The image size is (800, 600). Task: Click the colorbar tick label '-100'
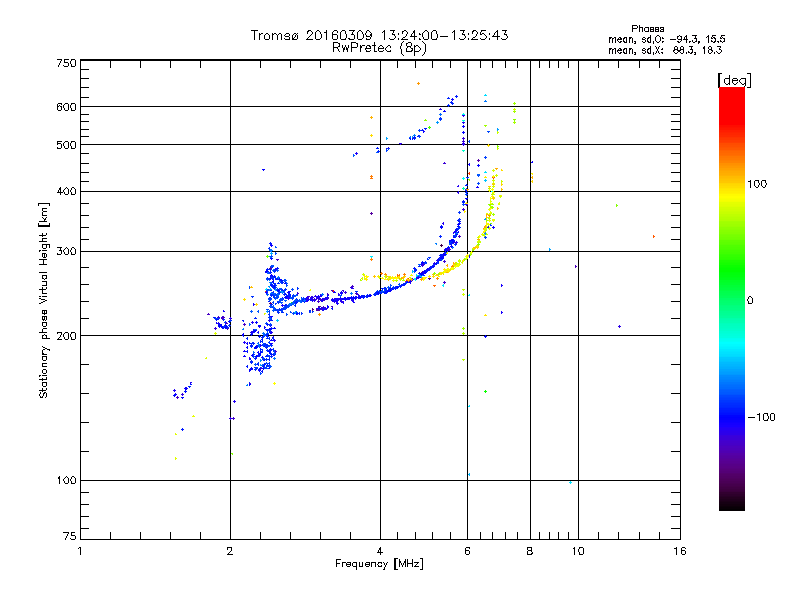[x=761, y=417]
